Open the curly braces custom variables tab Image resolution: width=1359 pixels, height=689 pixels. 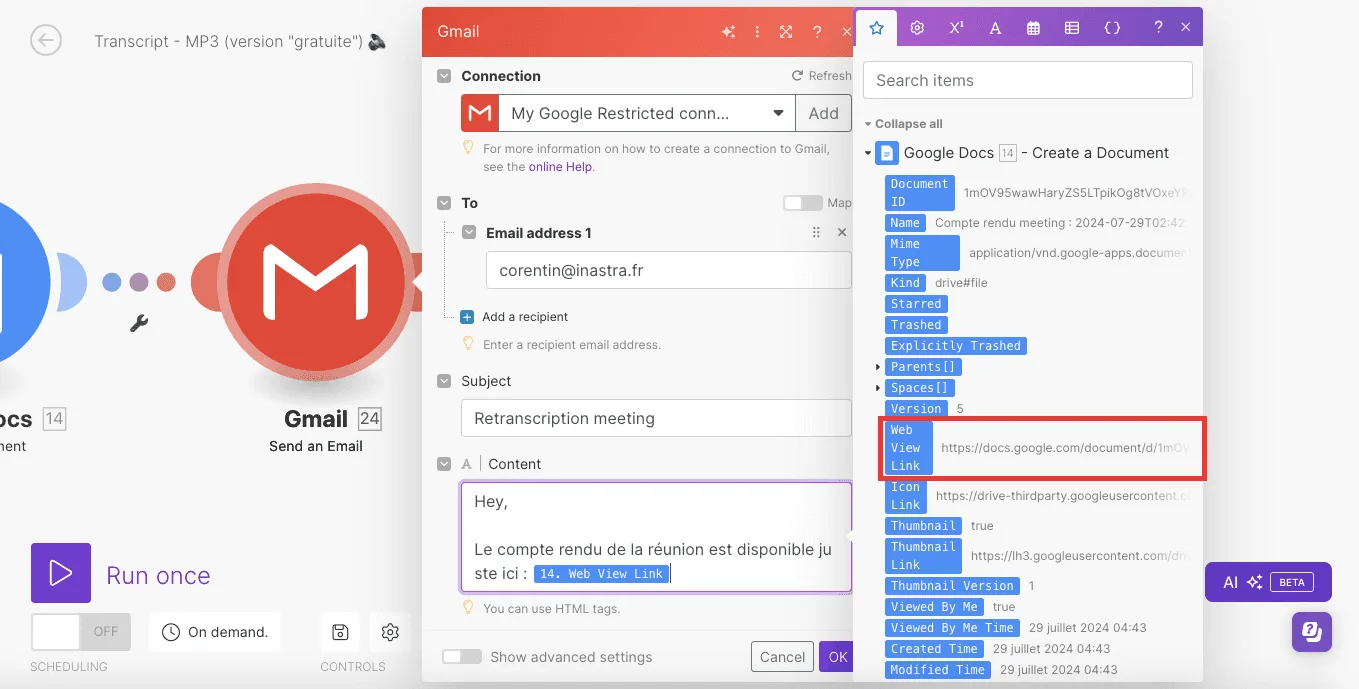1112,28
